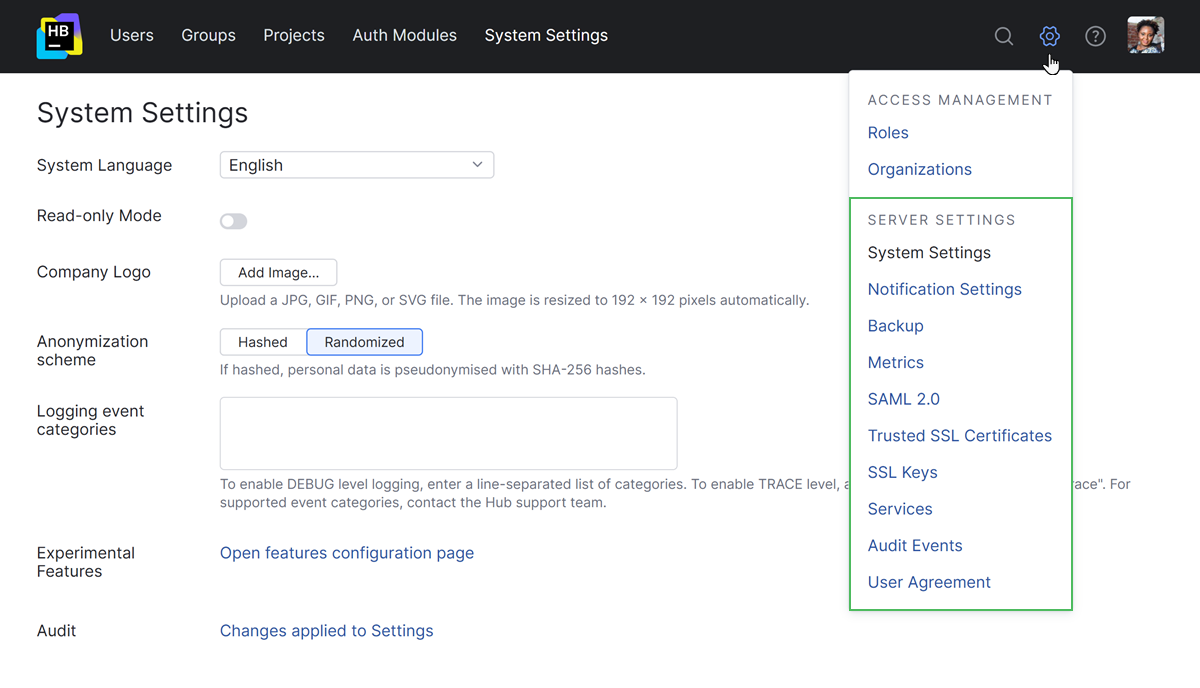Navigate to Audit Events in menu

click(x=915, y=546)
